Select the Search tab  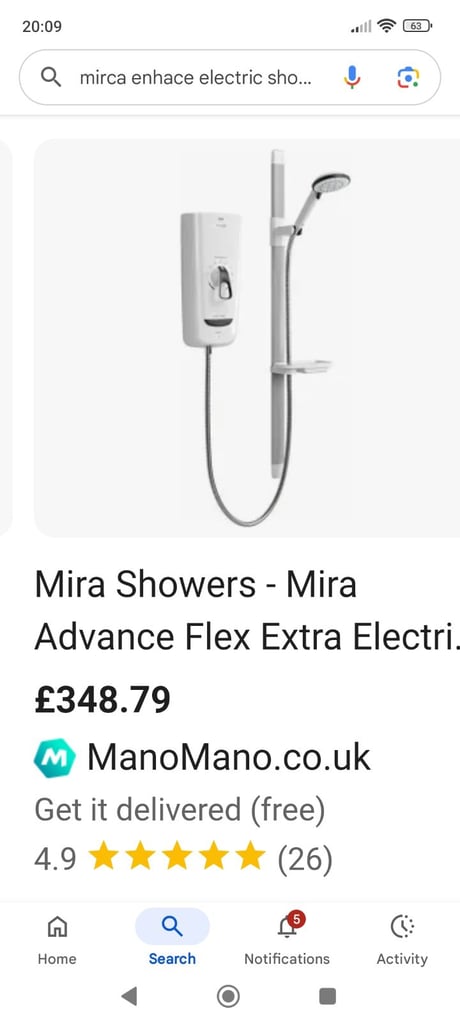(x=172, y=940)
